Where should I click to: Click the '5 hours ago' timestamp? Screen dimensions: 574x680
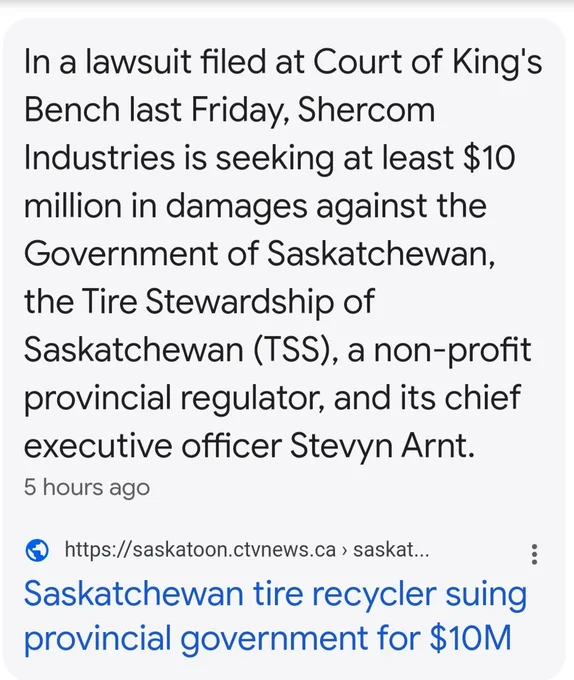click(x=87, y=487)
